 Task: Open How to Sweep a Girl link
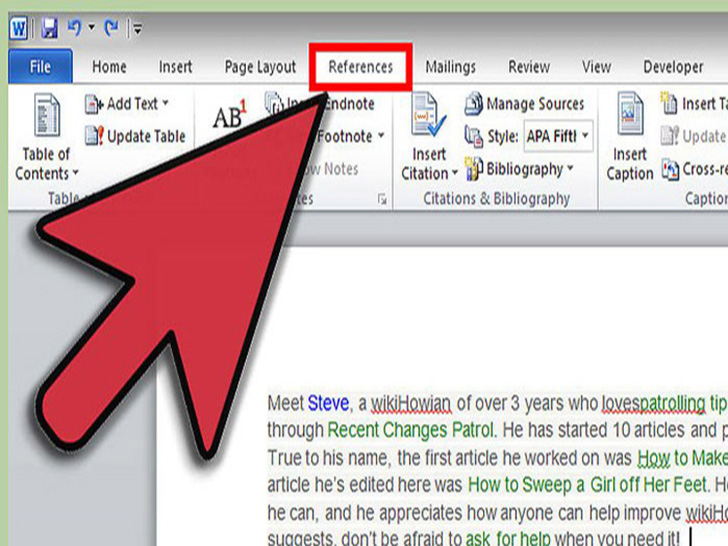(x=587, y=485)
